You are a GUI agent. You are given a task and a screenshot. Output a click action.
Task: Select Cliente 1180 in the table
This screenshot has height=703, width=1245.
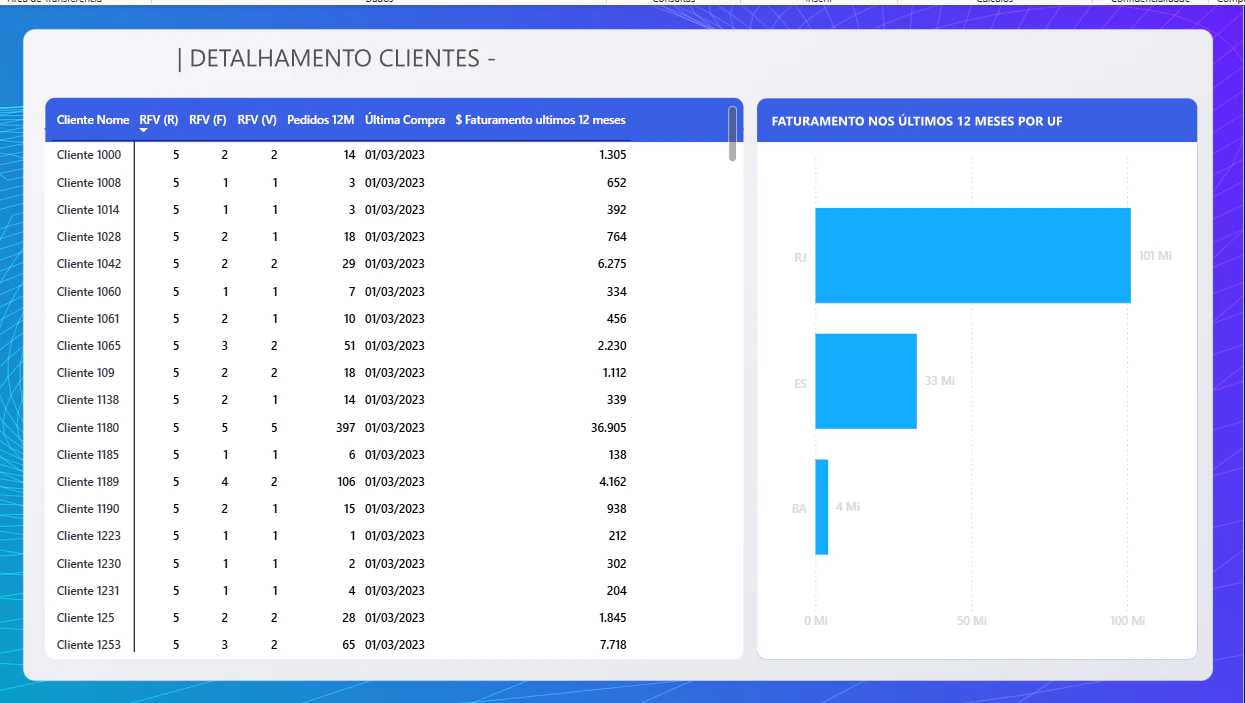pos(88,428)
